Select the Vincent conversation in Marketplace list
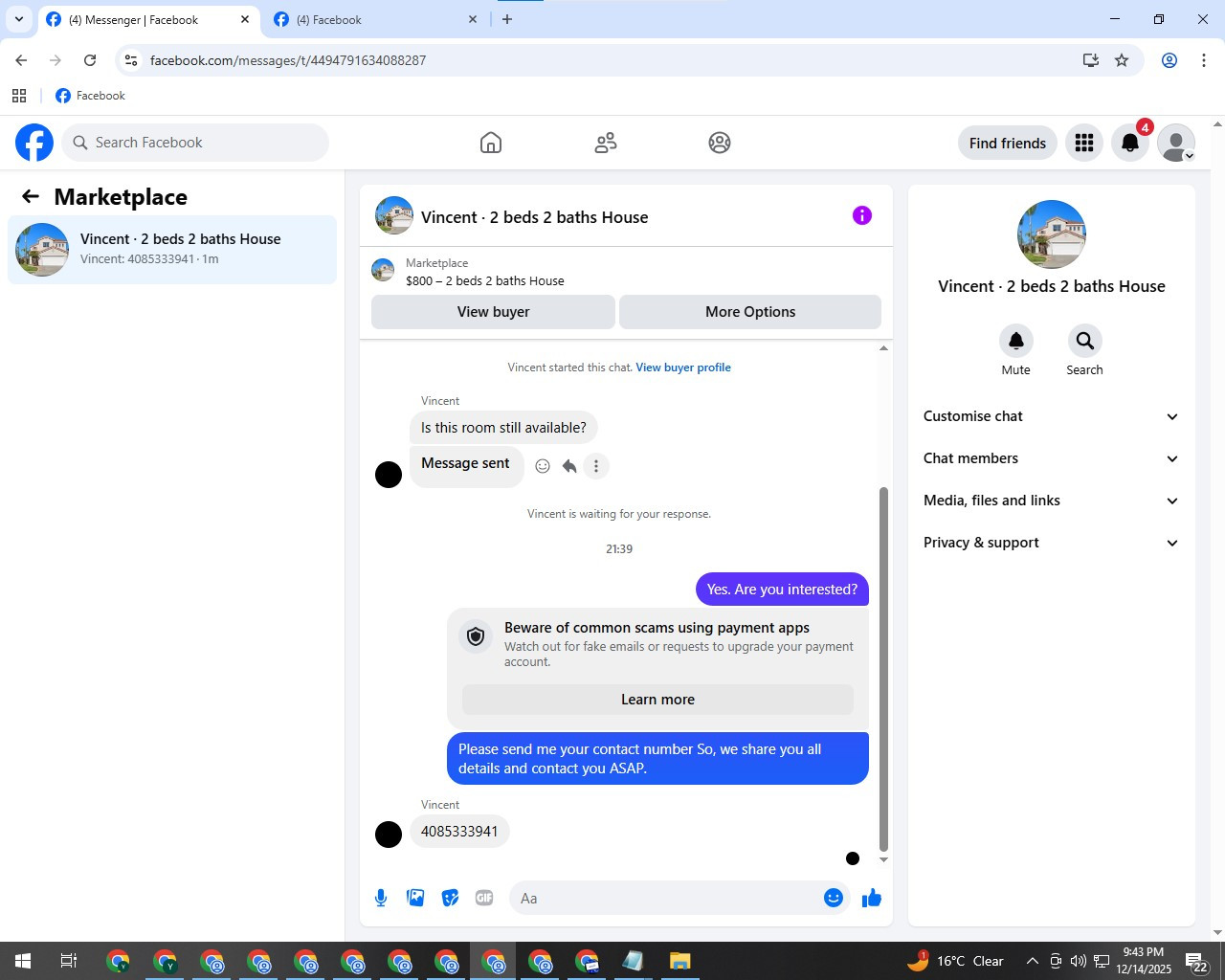1225x980 pixels. pos(172,250)
